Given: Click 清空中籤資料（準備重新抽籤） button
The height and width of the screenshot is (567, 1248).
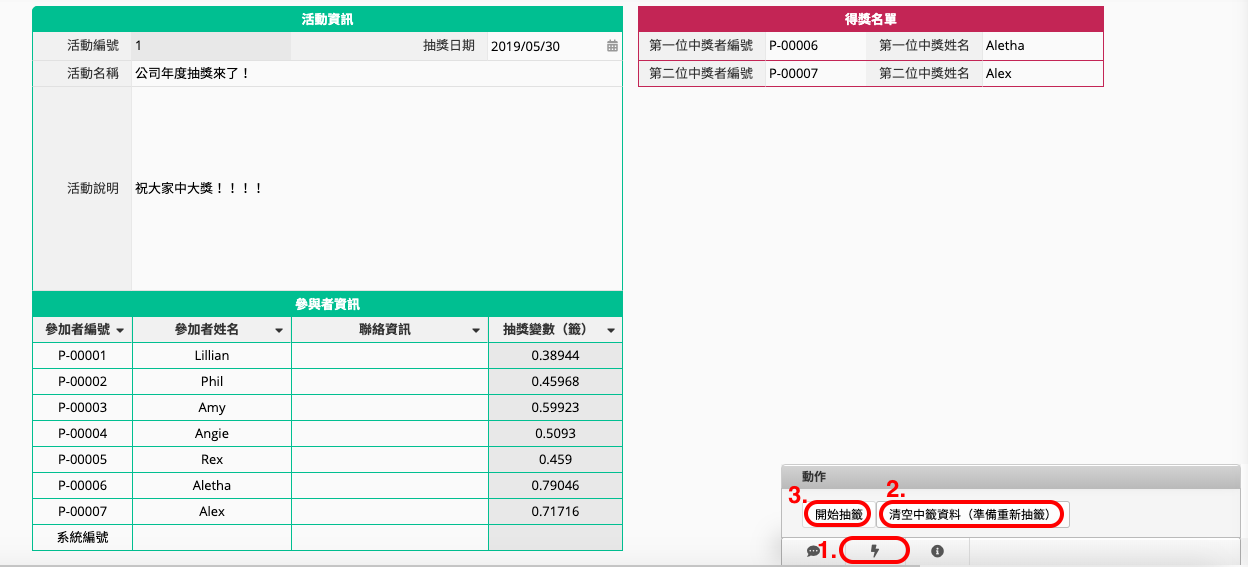Looking at the screenshot, I should pos(973,515).
